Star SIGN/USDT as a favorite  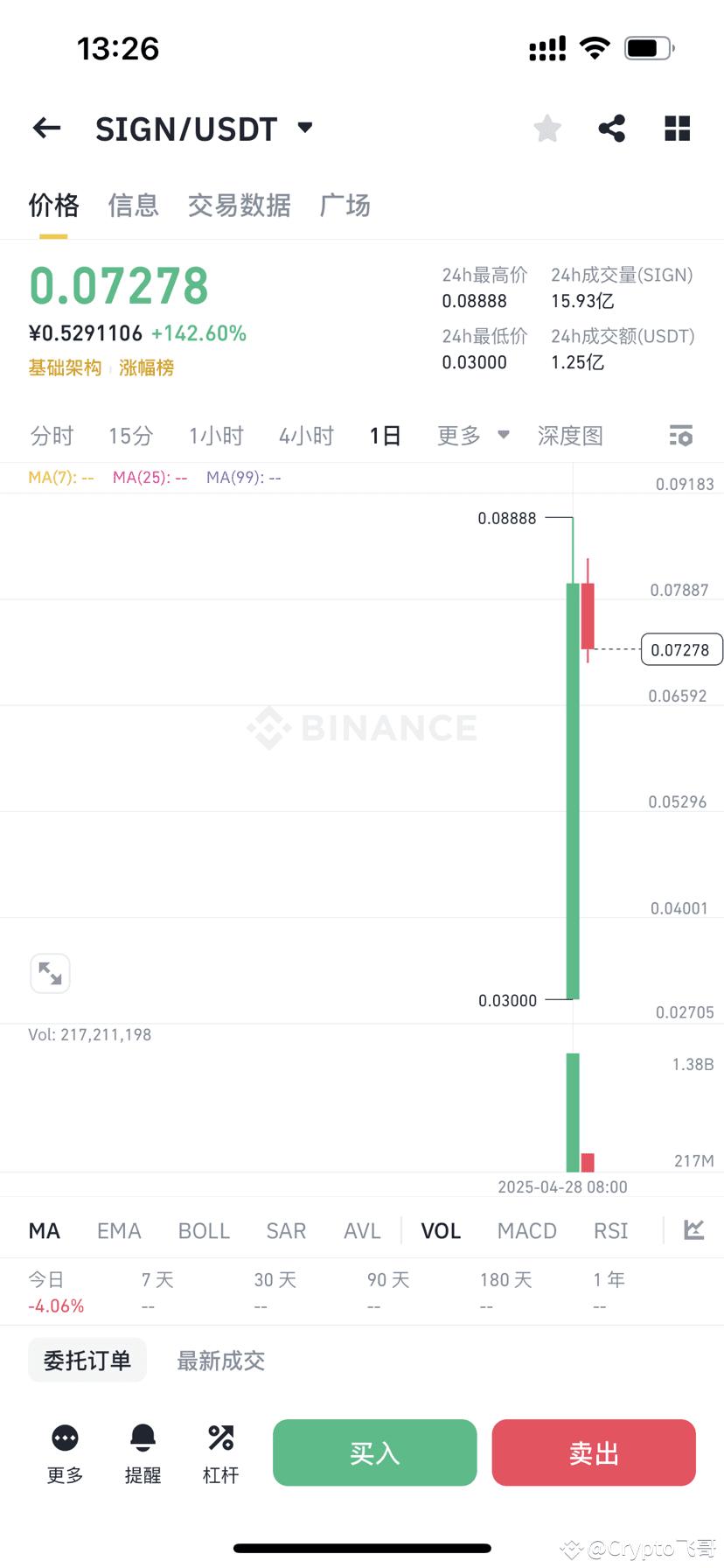click(x=546, y=128)
